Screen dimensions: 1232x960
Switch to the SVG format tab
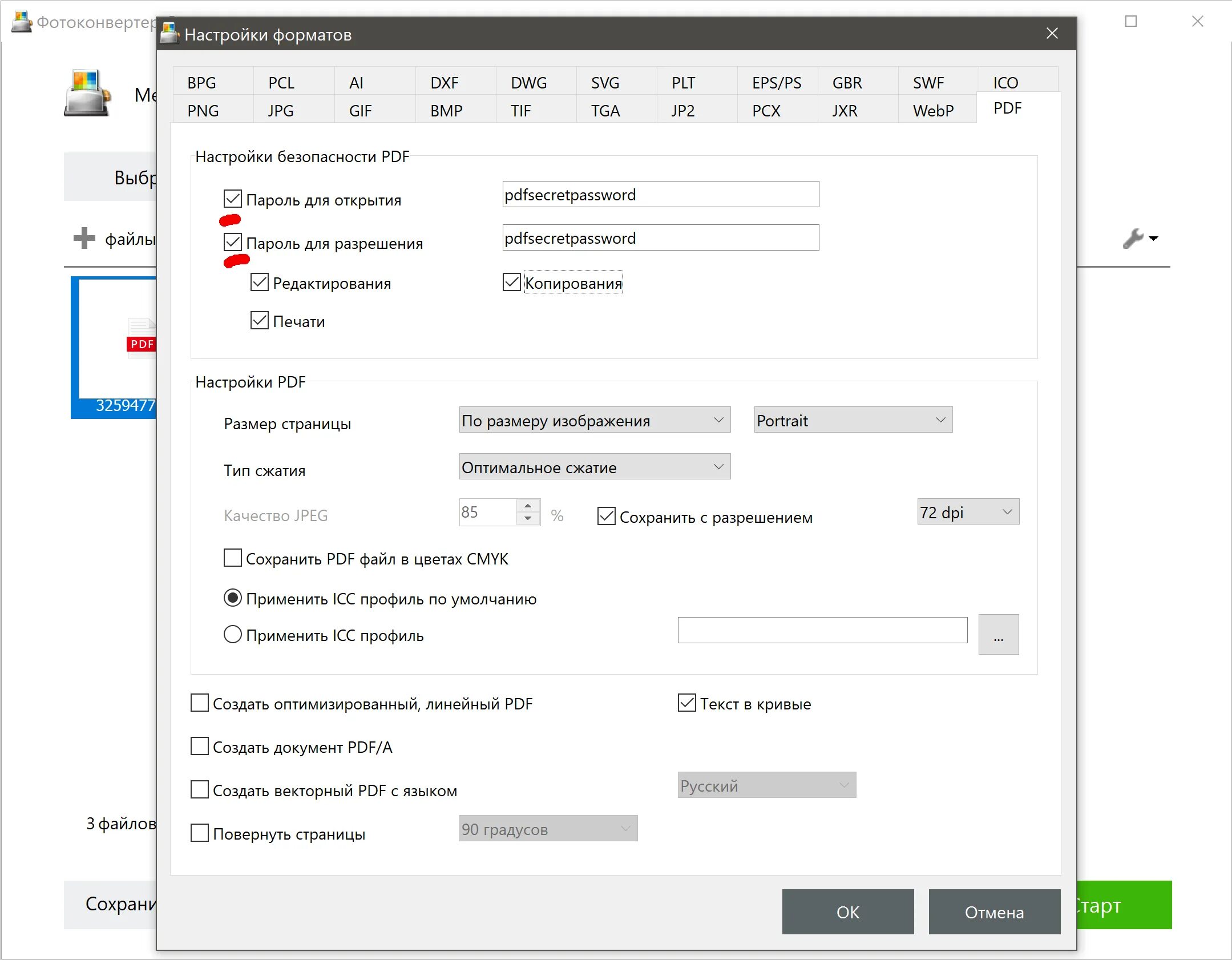(605, 83)
